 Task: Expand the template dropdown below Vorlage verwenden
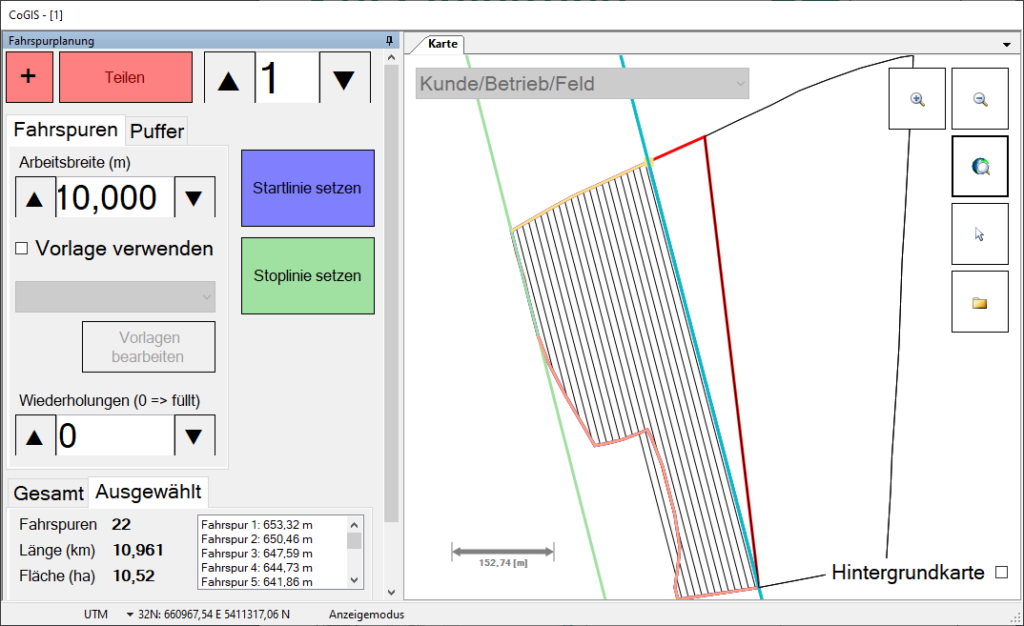[x=116, y=296]
